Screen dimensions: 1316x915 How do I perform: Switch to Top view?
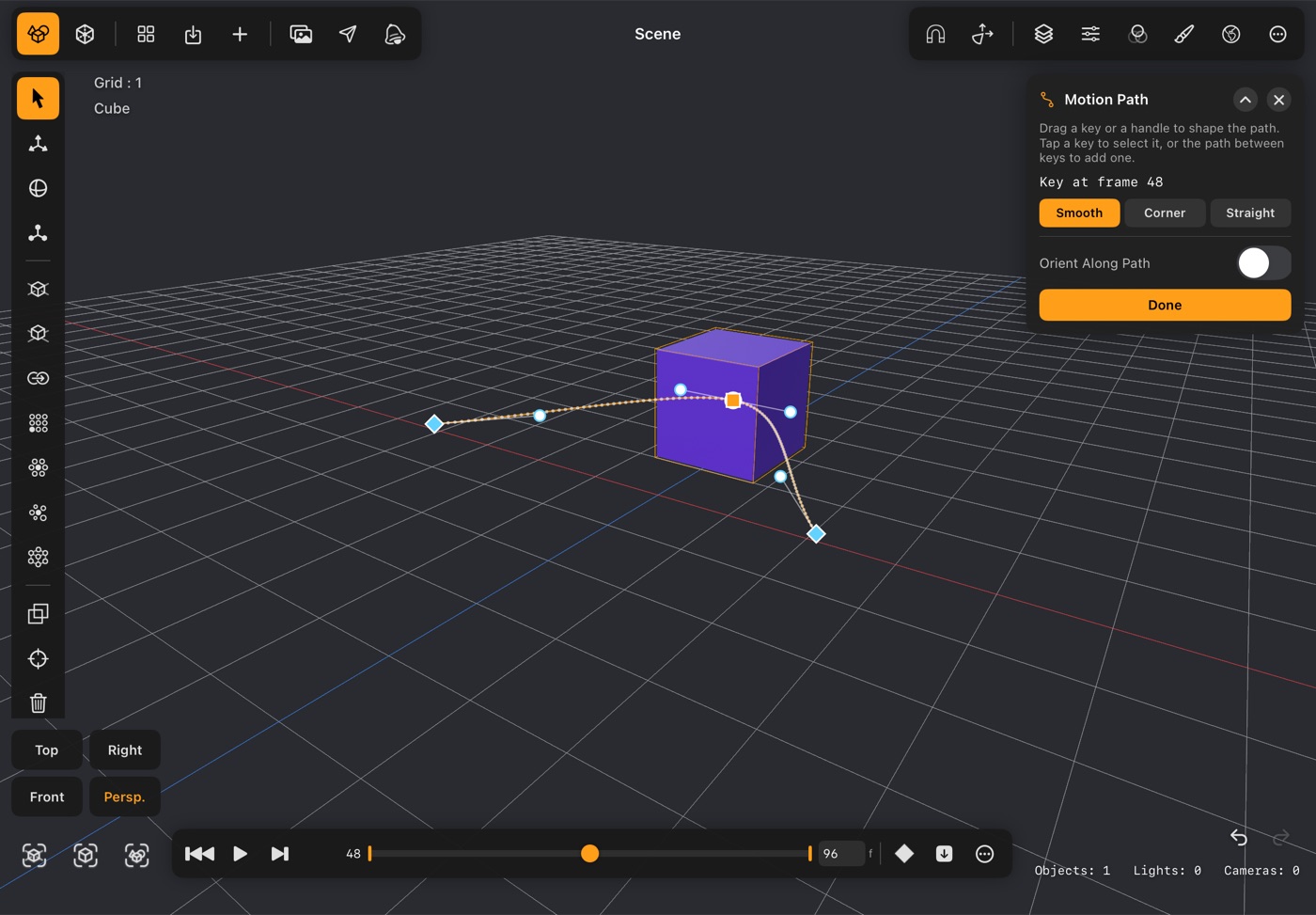47,749
